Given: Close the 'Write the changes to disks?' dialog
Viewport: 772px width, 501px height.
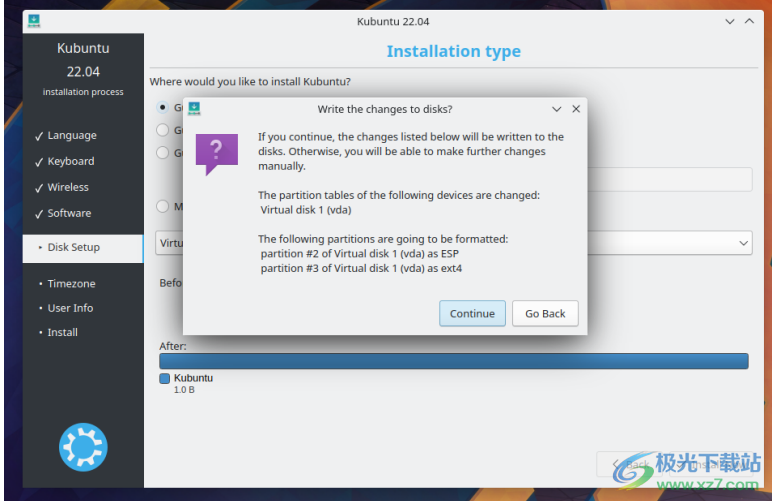Looking at the screenshot, I should (576, 109).
